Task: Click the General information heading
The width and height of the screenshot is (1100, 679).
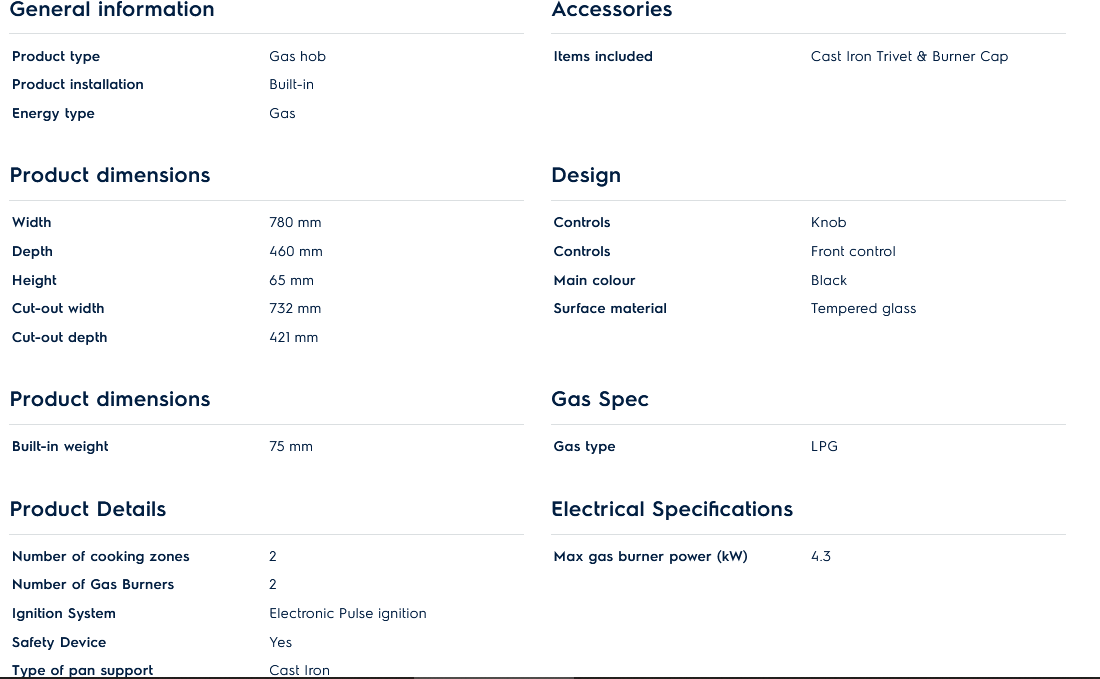Action: (x=112, y=10)
